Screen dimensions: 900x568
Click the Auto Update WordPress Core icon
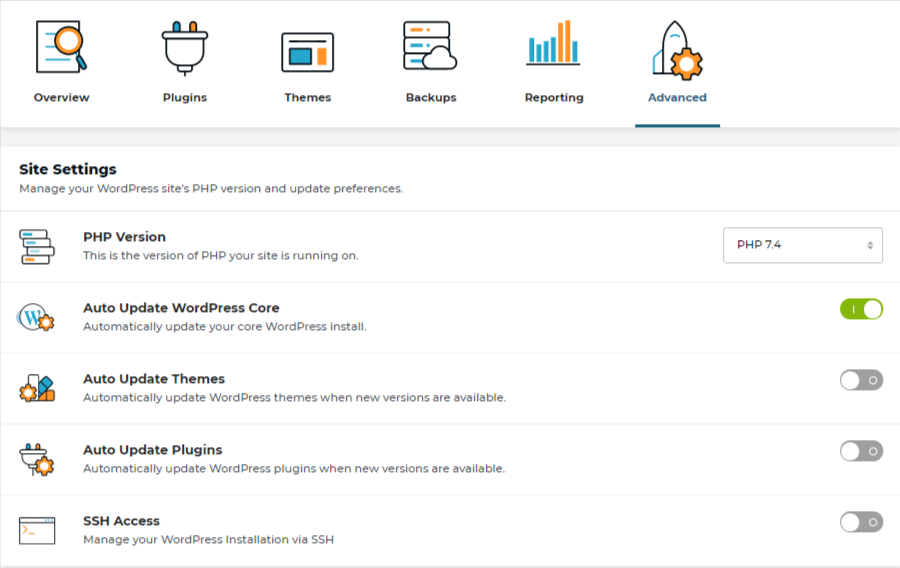[36, 317]
